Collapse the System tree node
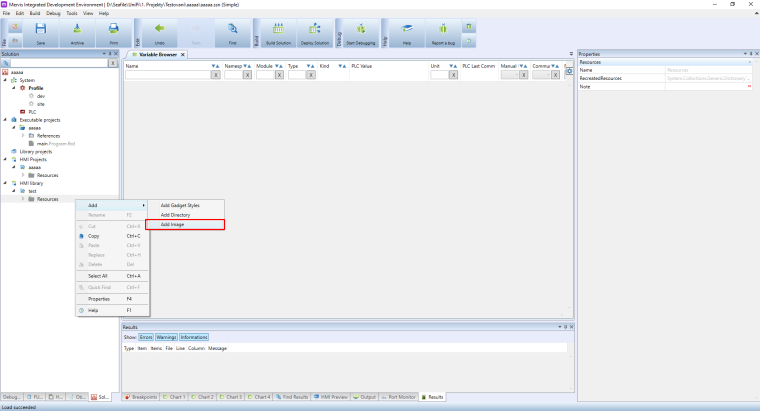Screen dimensions: 760x411 (x=5, y=80)
